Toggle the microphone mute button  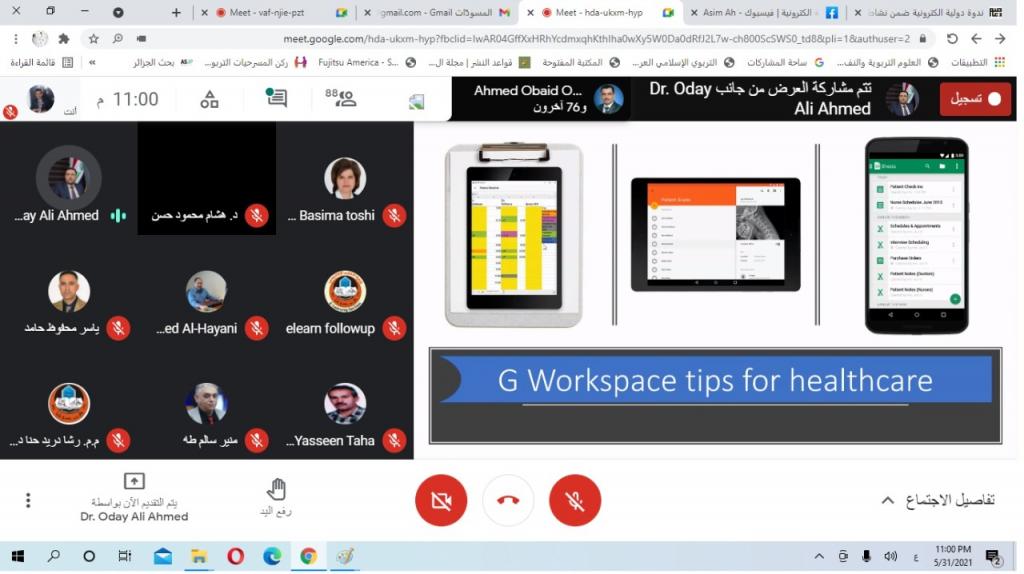[x=575, y=500]
